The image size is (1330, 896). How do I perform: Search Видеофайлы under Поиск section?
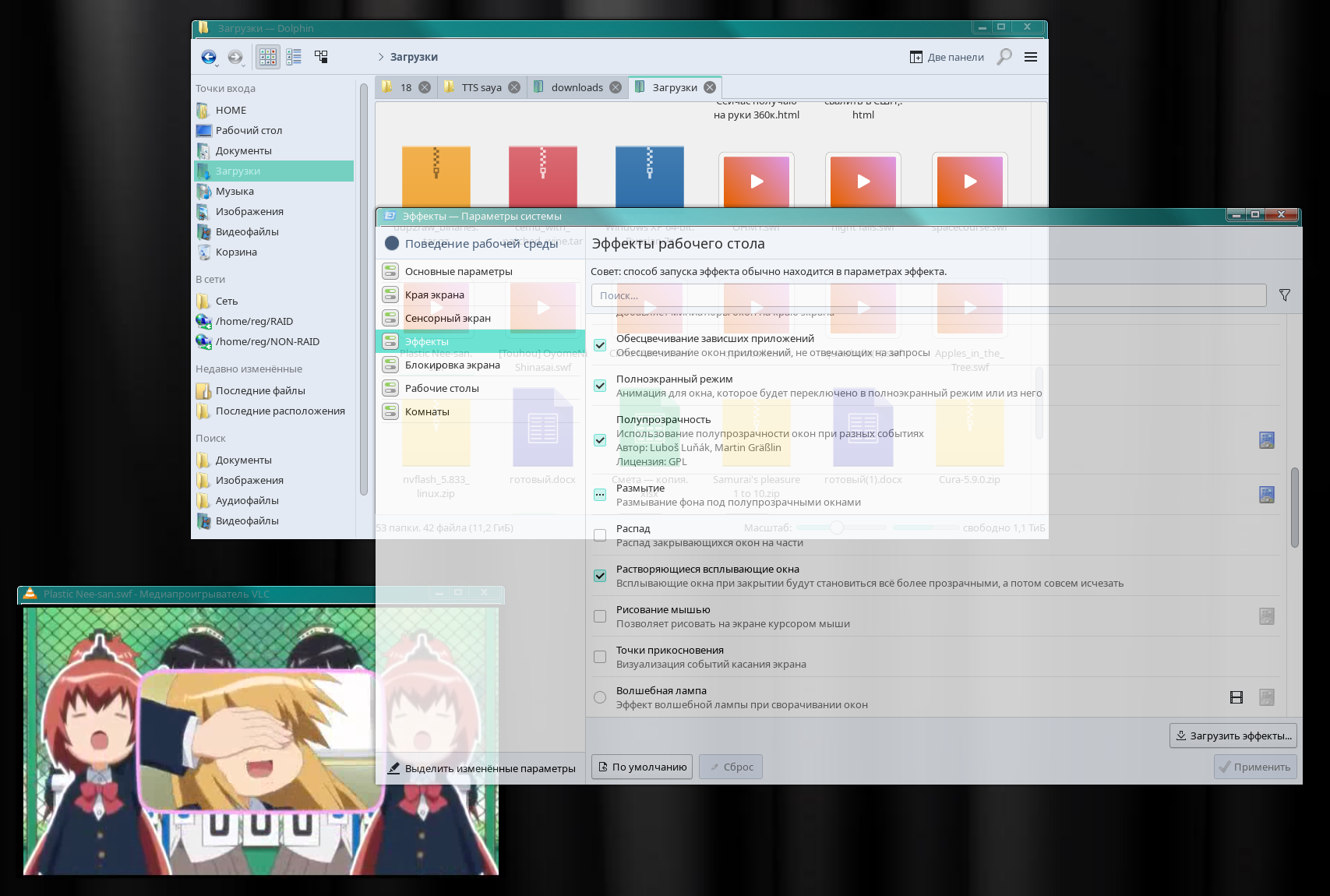pos(273,520)
